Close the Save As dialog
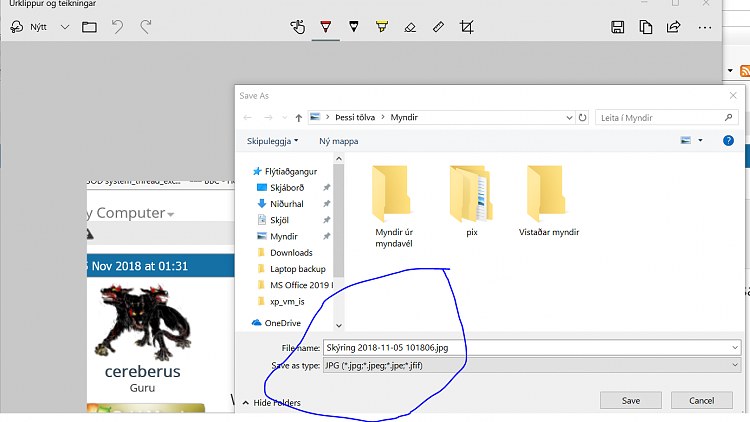 point(733,96)
